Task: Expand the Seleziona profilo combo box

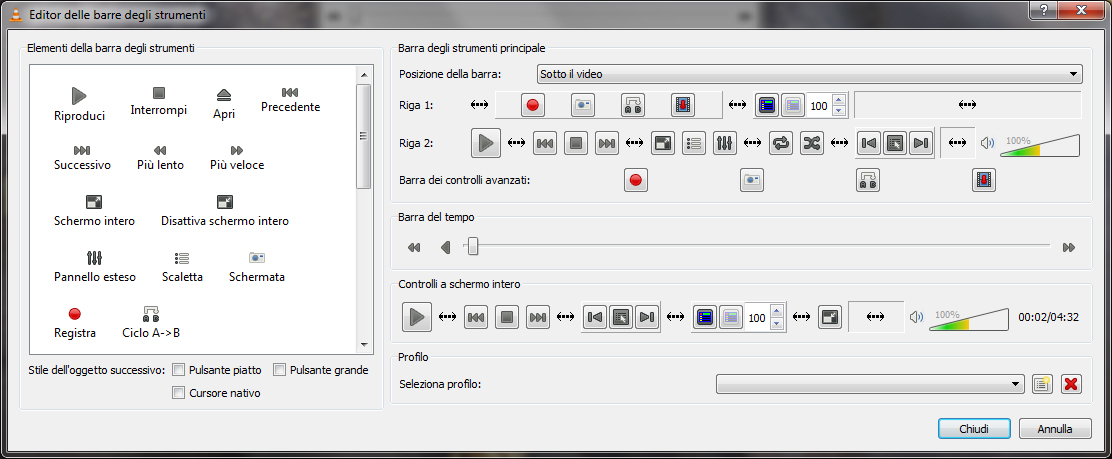Action: (870, 384)
